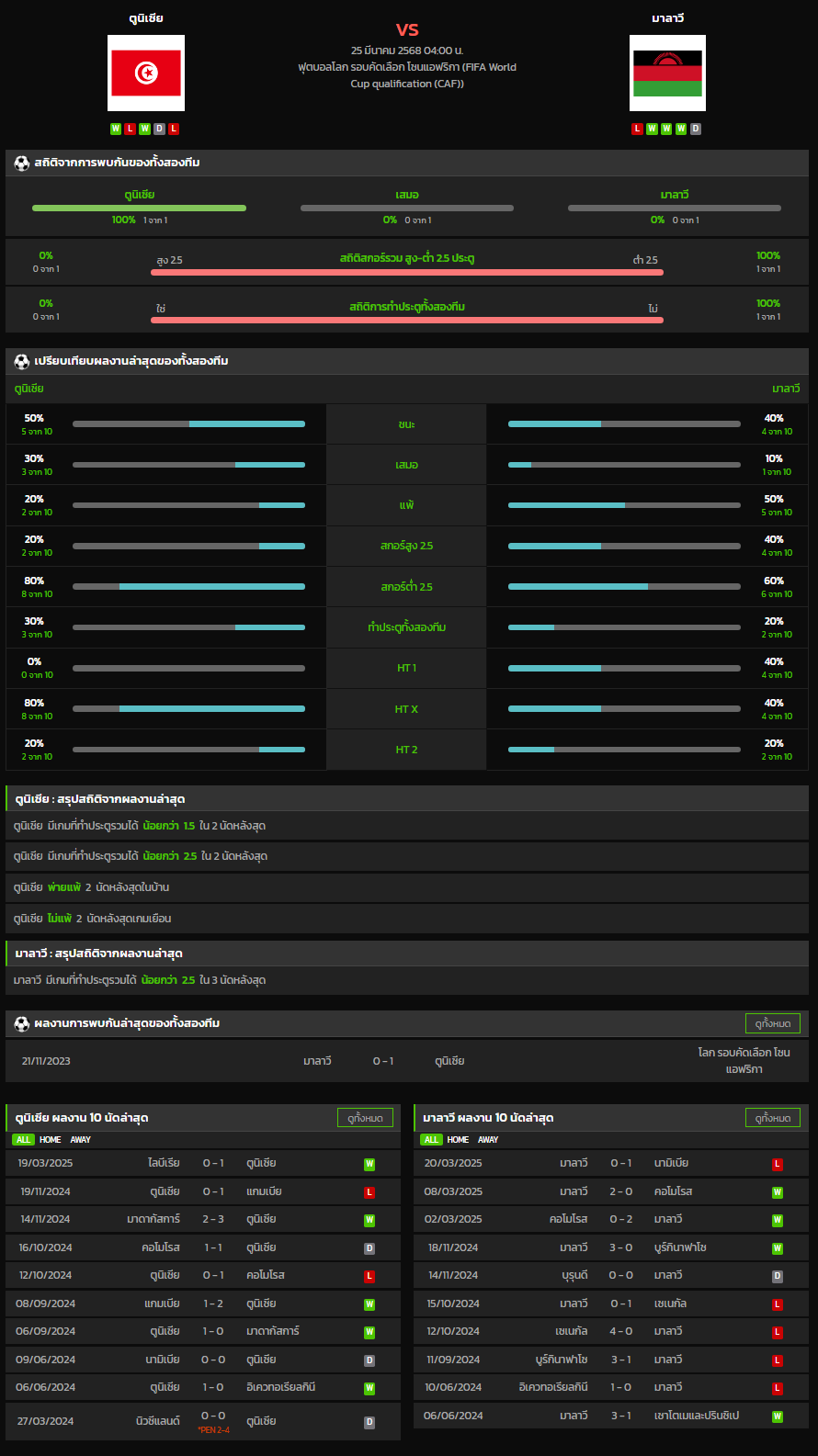Click the W badge for the 14/11/2024 Tunisia match
The width and height of the screenshot is (818, 1456).
369,1220
